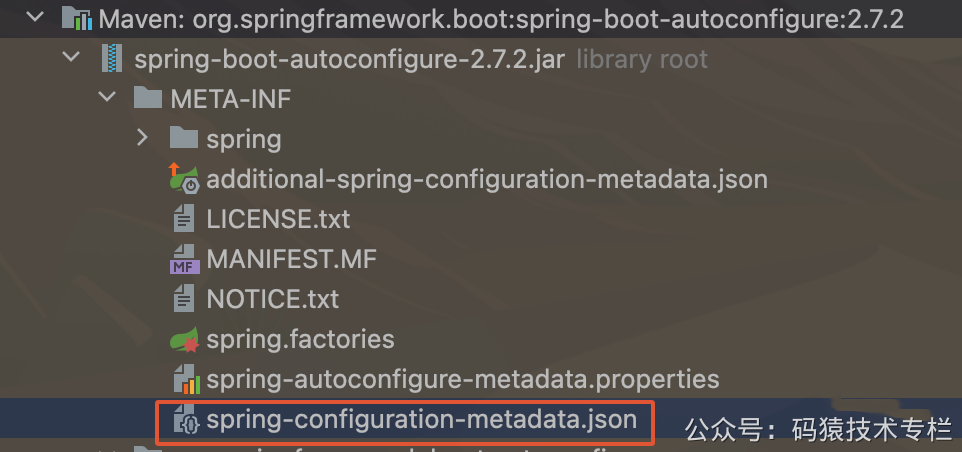Select LICENSE.txt in the project tree
This screenshot has width=962, height=452.
tap(278, 219)
